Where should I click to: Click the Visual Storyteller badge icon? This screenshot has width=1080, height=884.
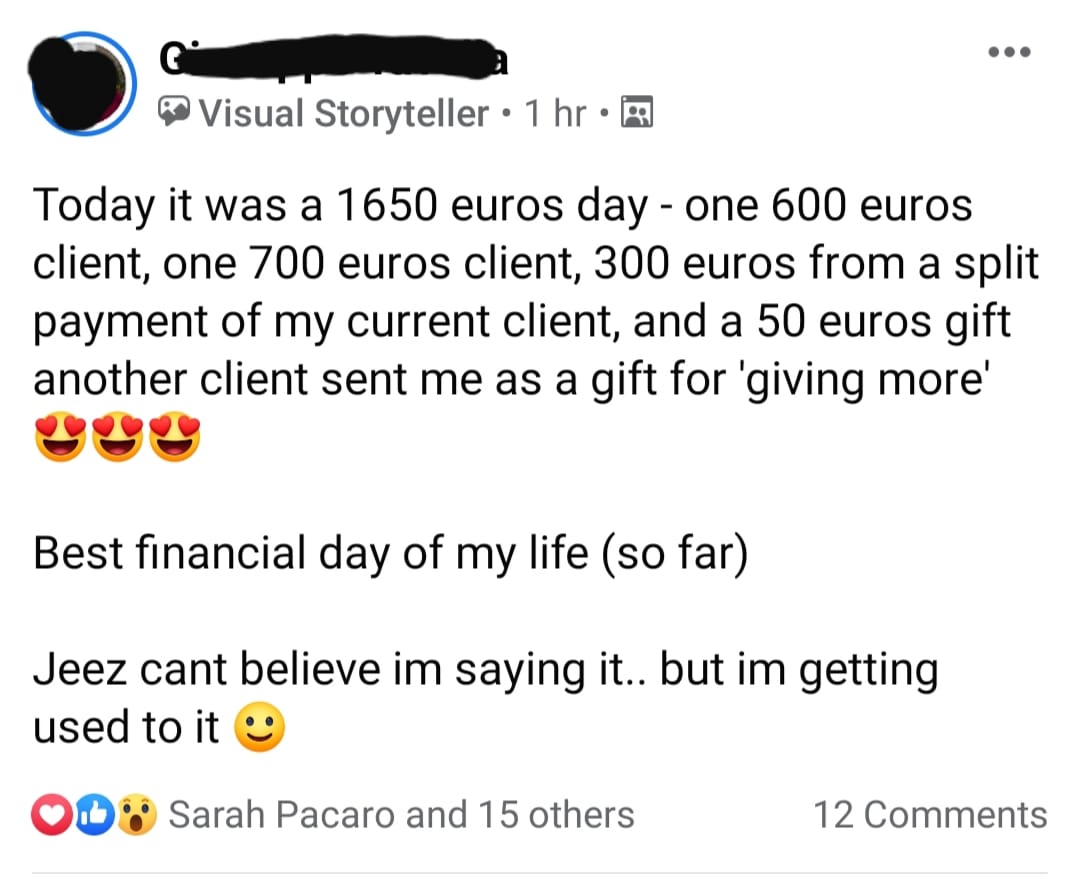coord(174,114)
